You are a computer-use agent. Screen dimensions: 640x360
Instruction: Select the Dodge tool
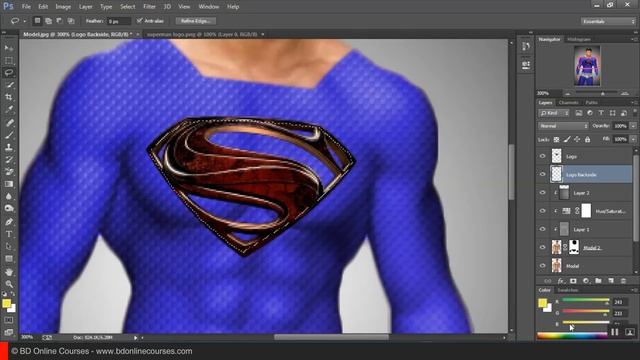point(9,209)
